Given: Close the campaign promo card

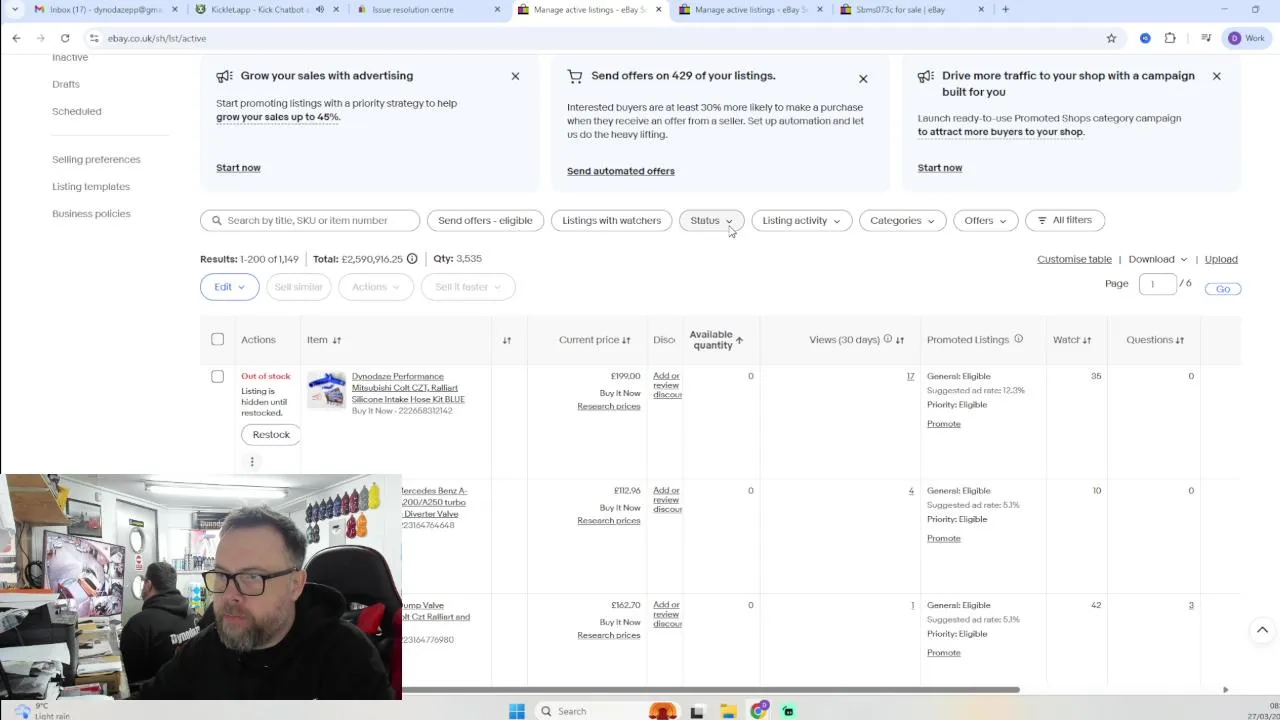Looking at the screenshot, I should [1216, 76].
